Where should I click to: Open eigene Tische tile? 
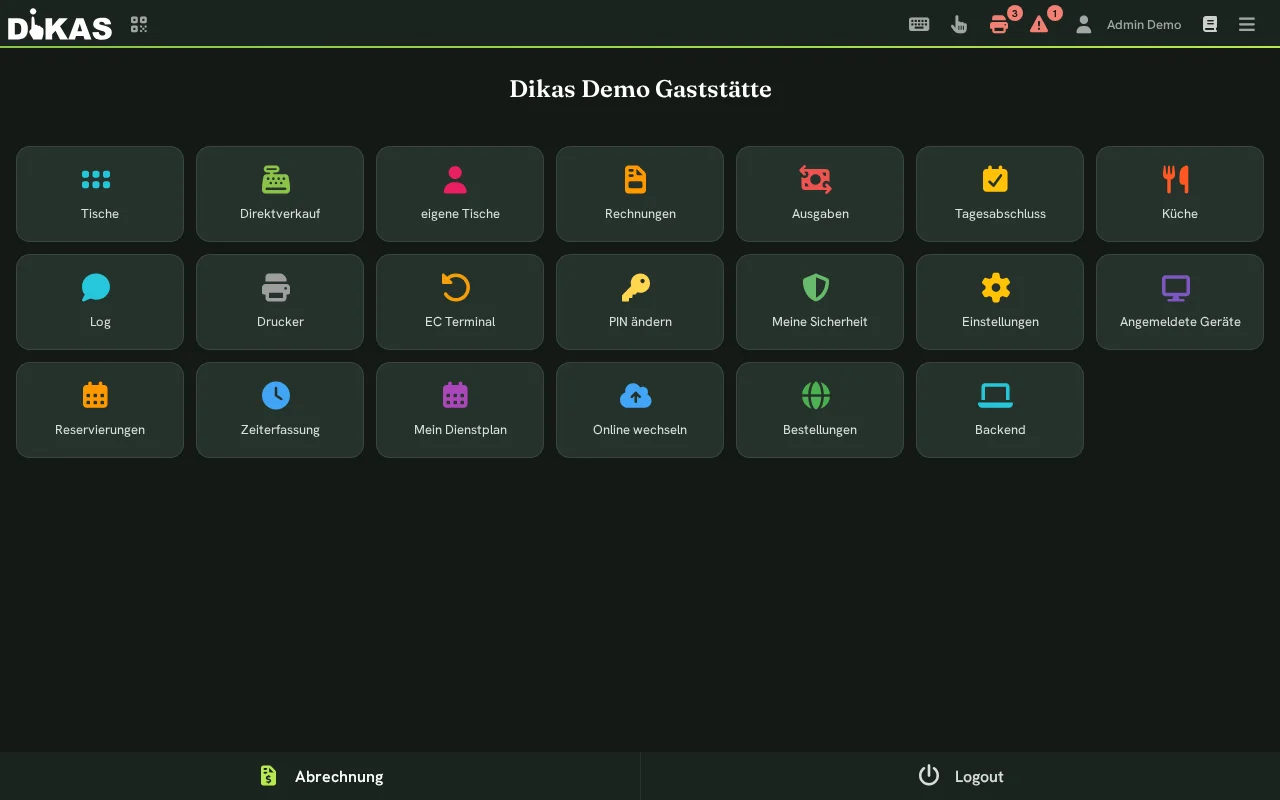[x=460, y=194]
